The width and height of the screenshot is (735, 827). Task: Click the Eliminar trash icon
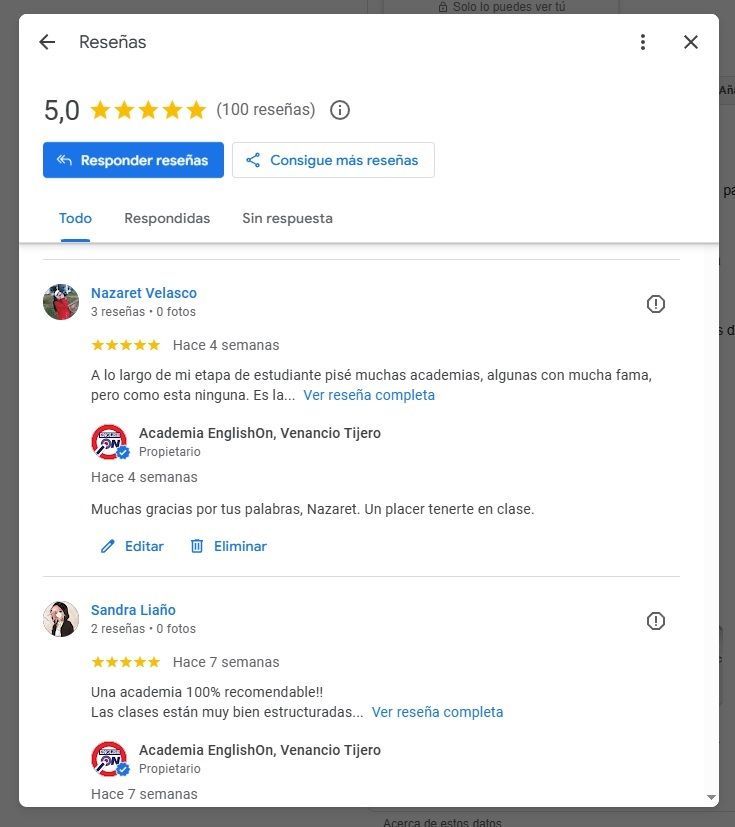point(196,546)
